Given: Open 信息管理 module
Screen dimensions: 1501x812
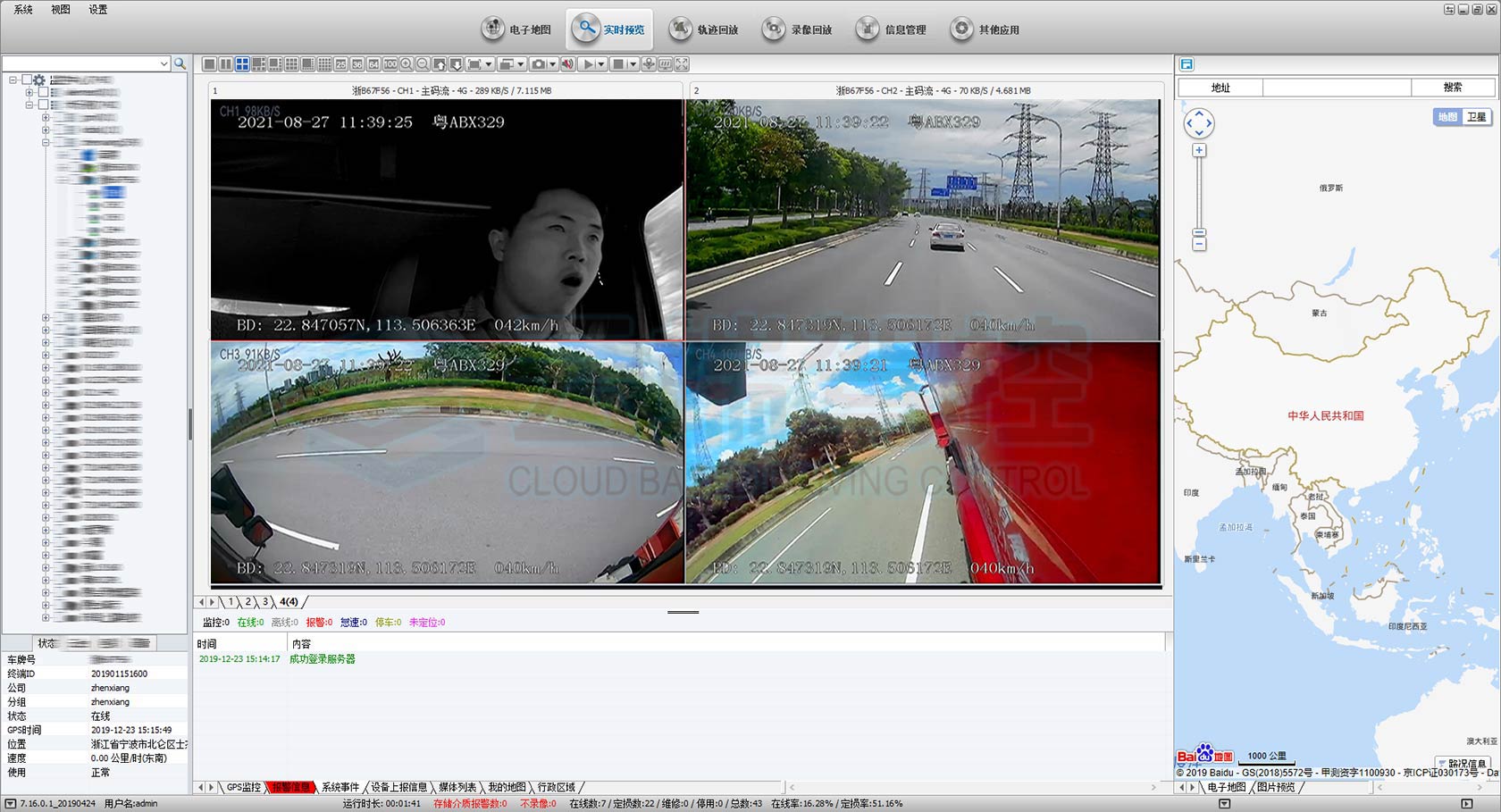Looking at the screenshot, I should point(891,29).
